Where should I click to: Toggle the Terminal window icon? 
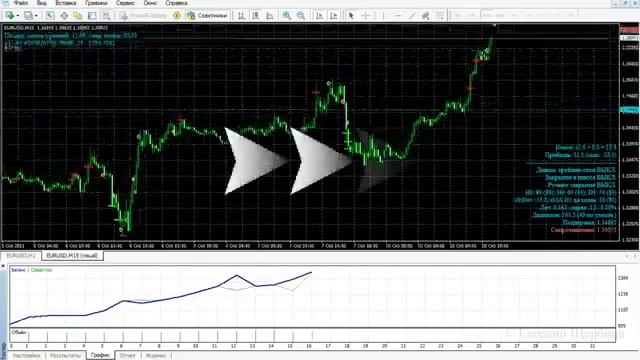(92, 16)
